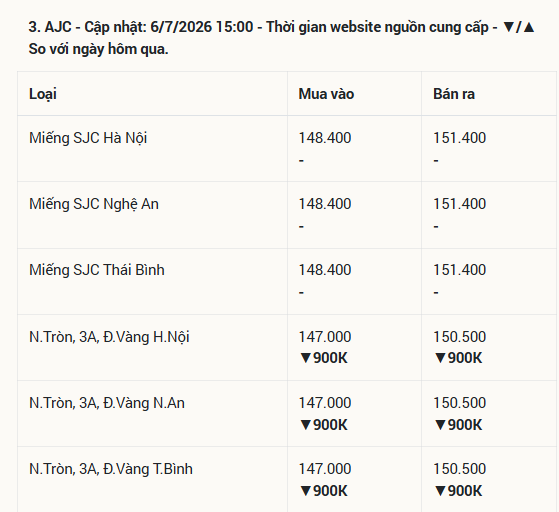Click down-arrow 900K under H.Nội buy price
The height and width of the screenshot is (512, 559).
(323, 358)
